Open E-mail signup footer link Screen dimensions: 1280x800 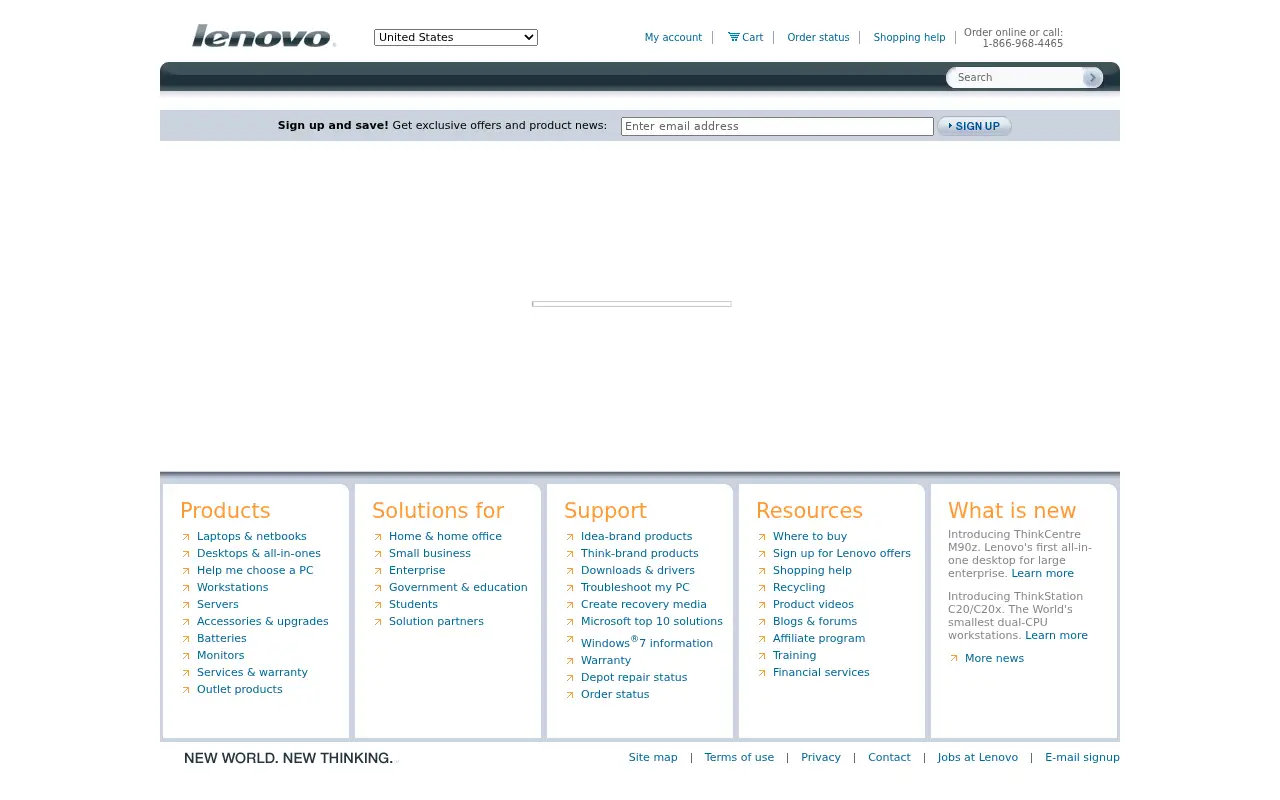point(1082,758)
